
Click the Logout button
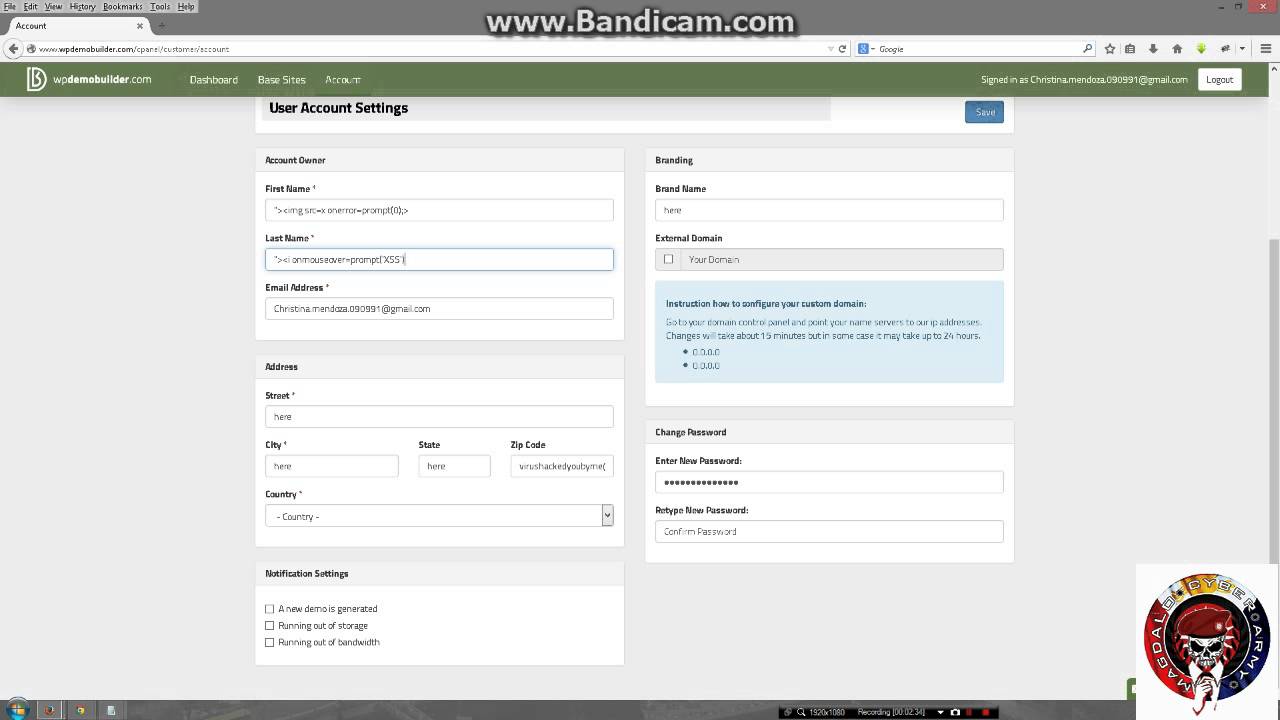pos(1219,79)
